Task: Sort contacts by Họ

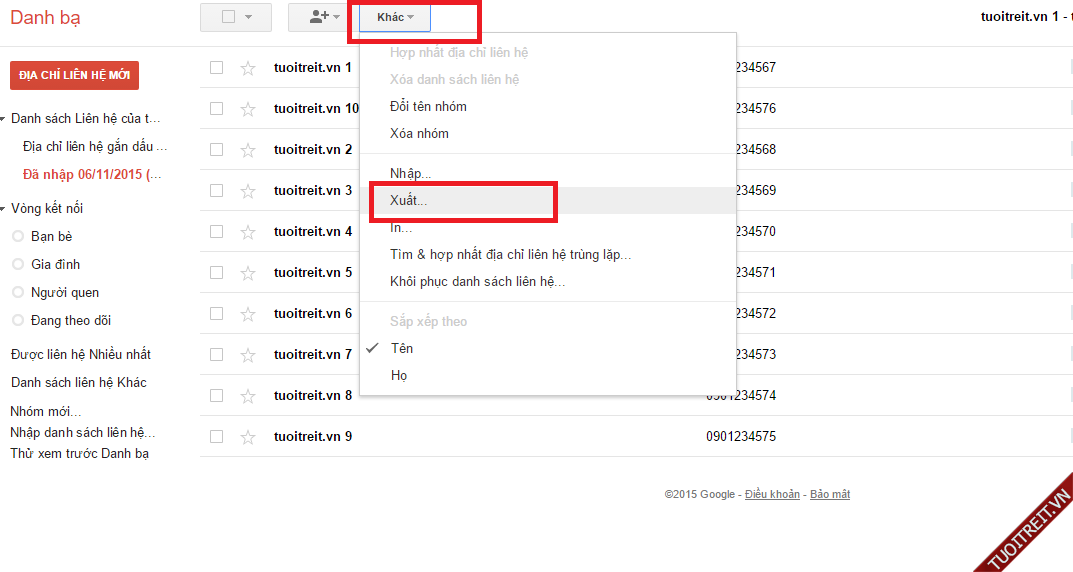Action: click(x=398, y=376)
